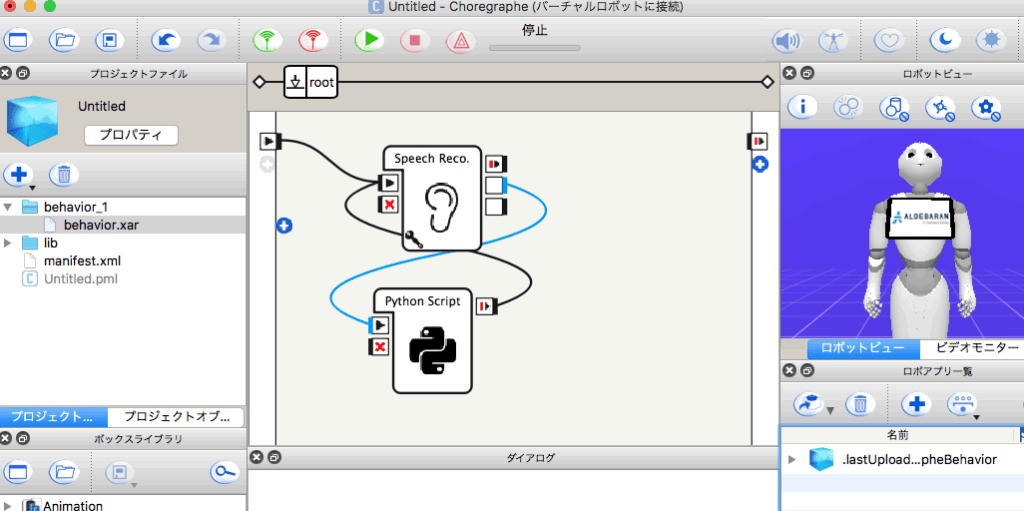The height and width of the screenshot is (511, 1024).
Task: Select the lib folder row
Action: pyautogui.click(x=123, y=243)
